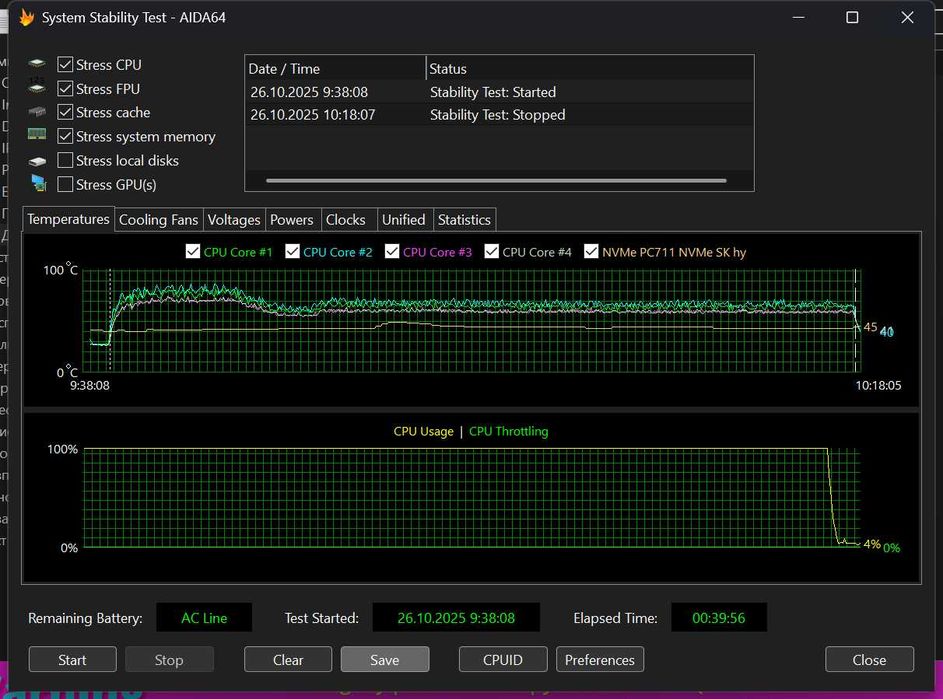
Task: Click the Date / Time column header
Action: point(335,69)
